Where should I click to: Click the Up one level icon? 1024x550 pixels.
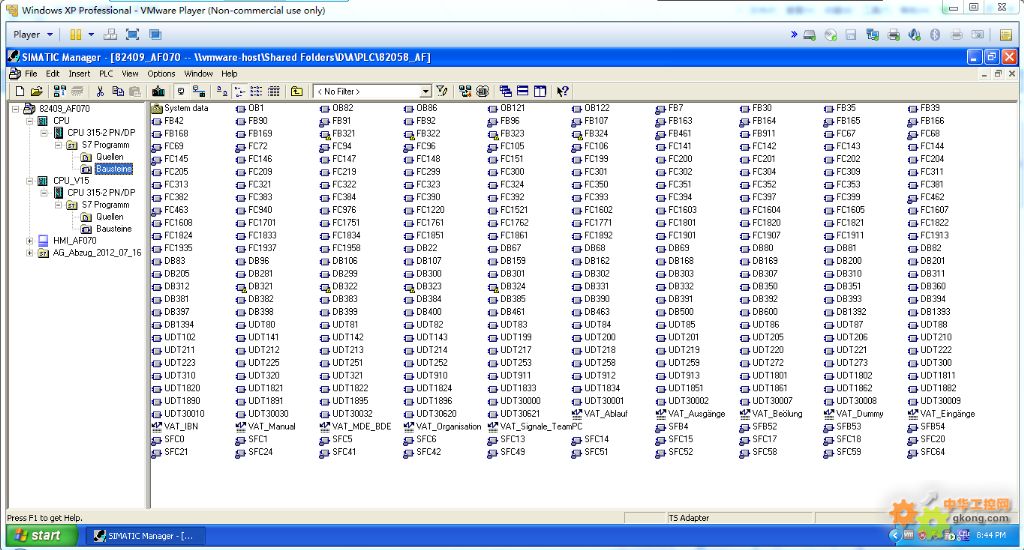[296, 91]
